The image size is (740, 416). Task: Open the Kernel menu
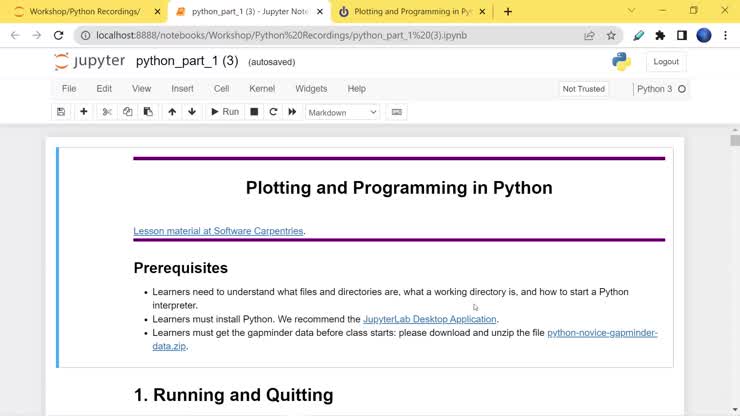point(262,89)
